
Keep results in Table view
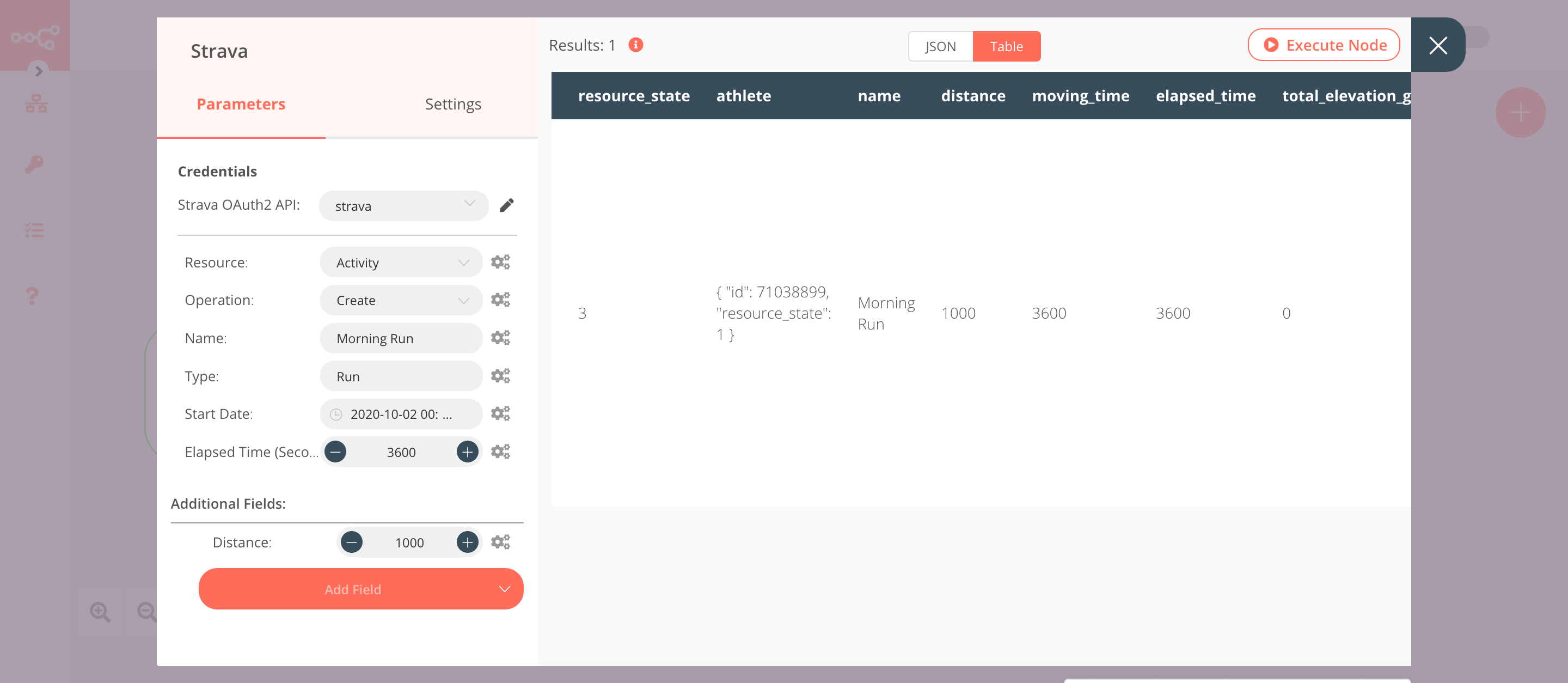(x=1006, y=46)
